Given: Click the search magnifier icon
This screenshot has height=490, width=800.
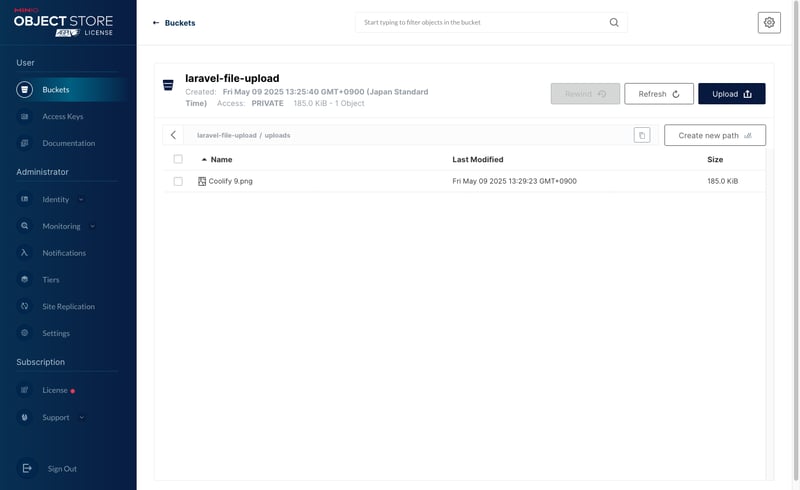Looking at the screenshot, I should [x=614, y=22].
